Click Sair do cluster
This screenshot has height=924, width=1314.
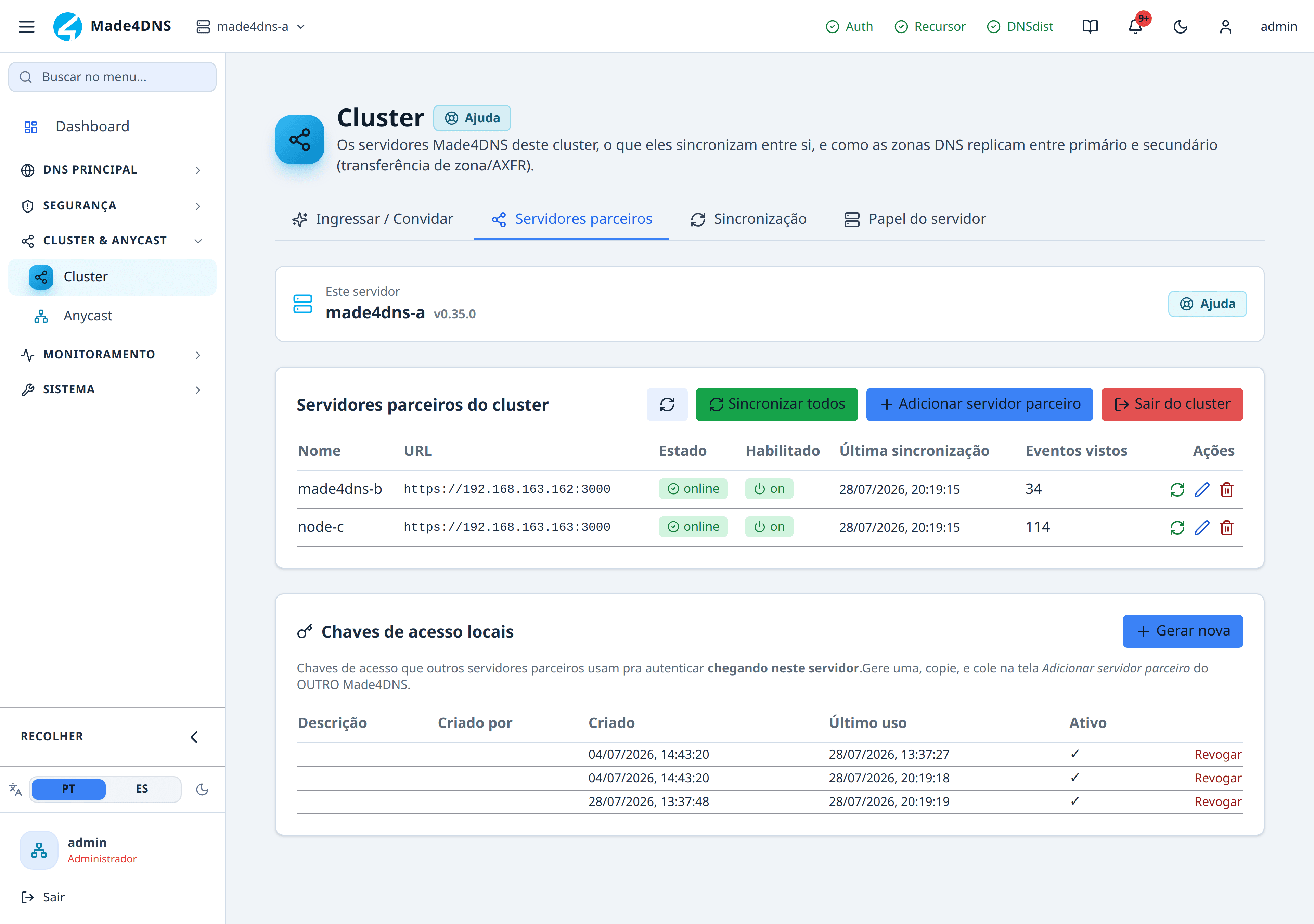pyautogui.click(x=1172, y=405)
